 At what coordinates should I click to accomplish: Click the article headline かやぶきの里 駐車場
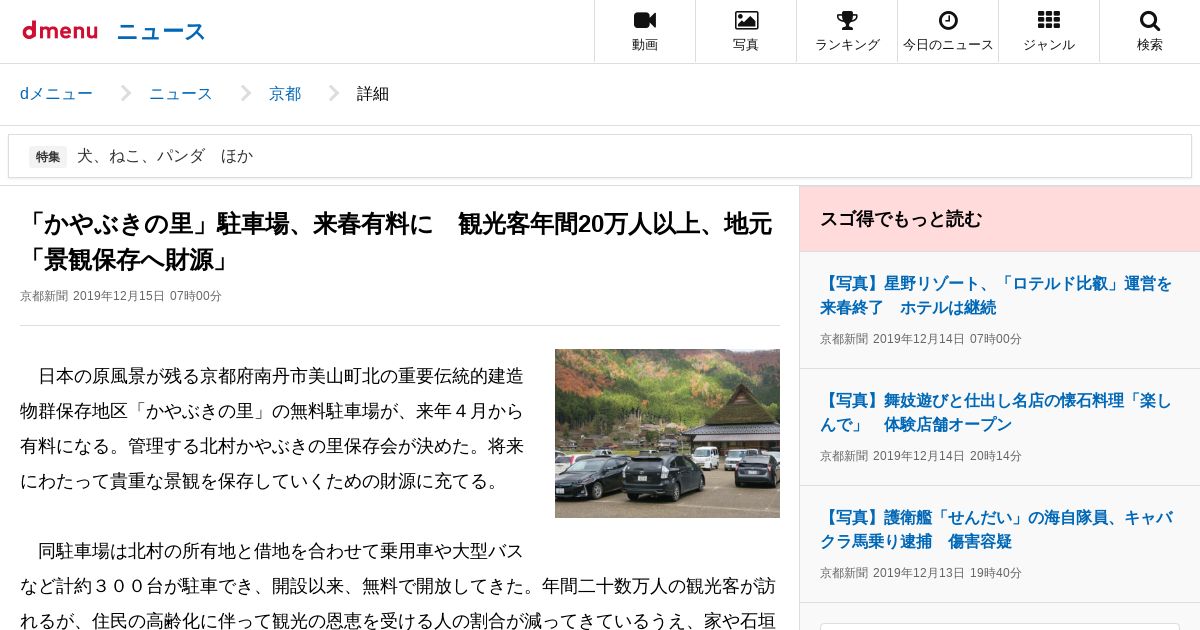point(396,241)
